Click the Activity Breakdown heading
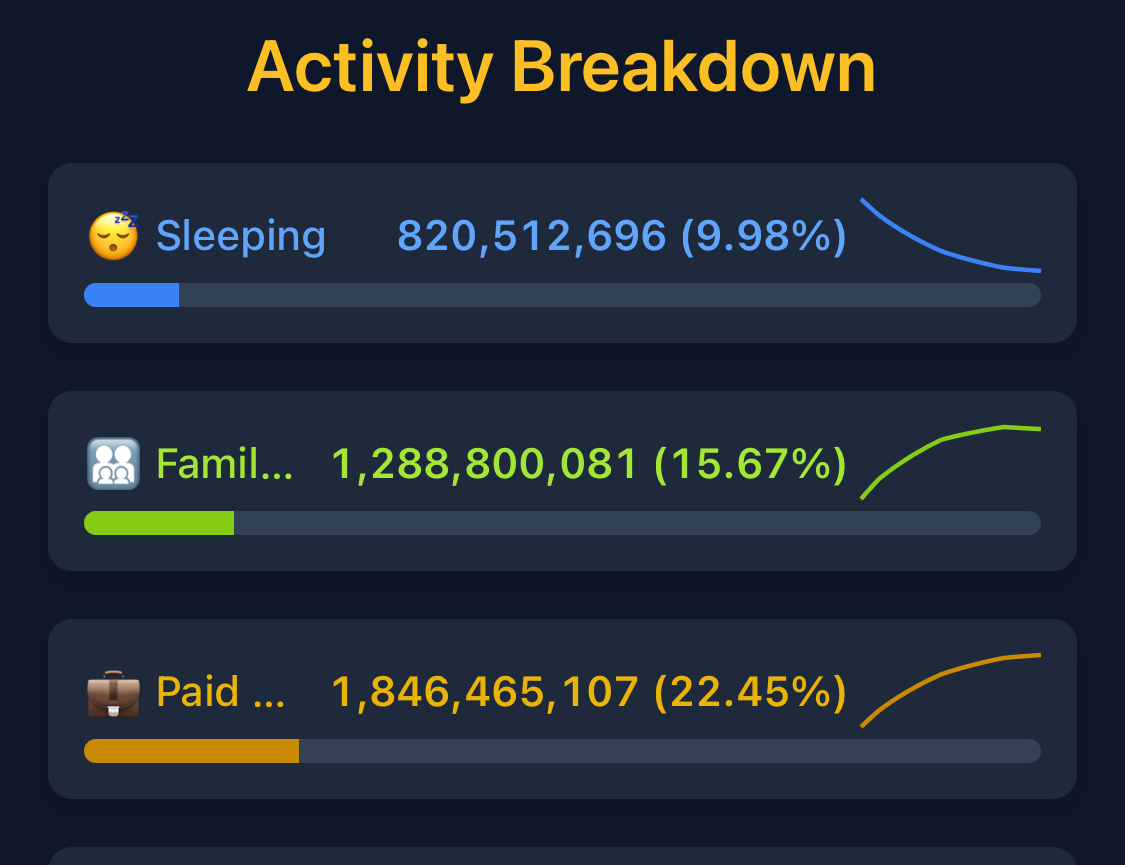Image resolution: width=1125 pixels, height=865 pixels. tap(562, 67)
